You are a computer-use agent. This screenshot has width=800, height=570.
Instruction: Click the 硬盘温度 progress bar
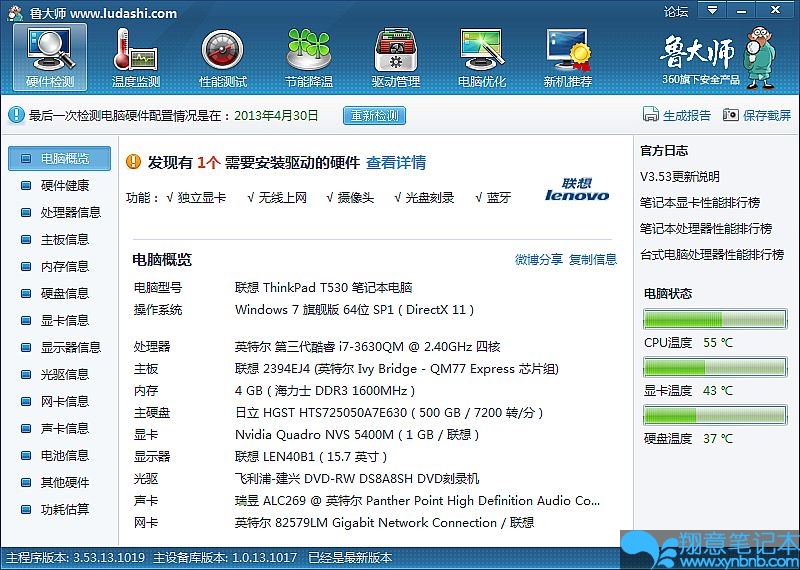point(715,415)
